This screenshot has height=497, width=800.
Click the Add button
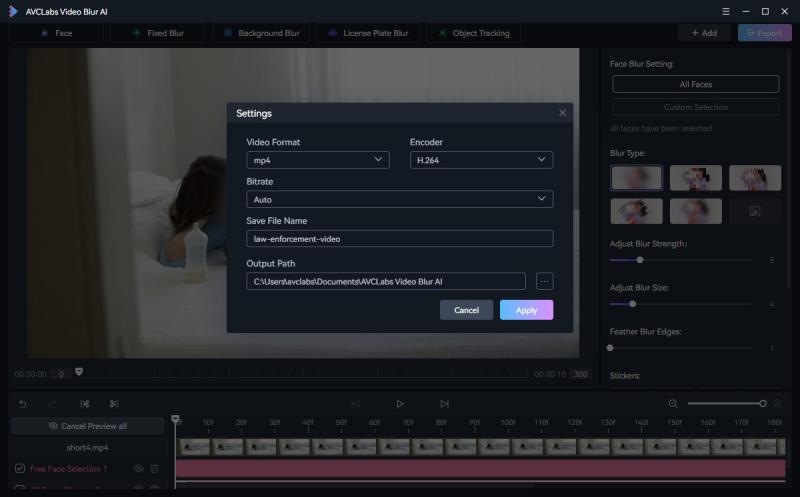[x=704, y=33]
